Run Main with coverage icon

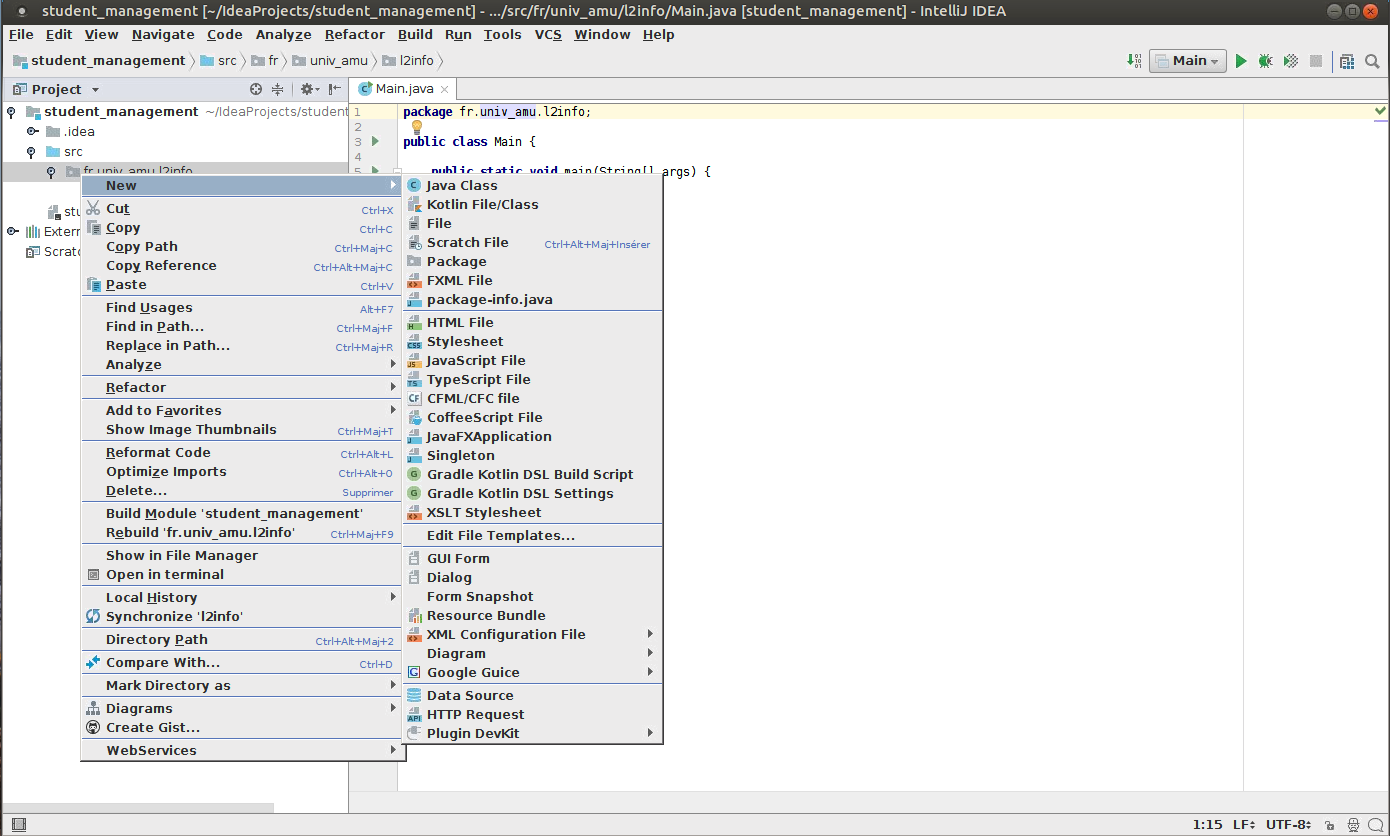pyautogui.click(x=1291, y=61)
